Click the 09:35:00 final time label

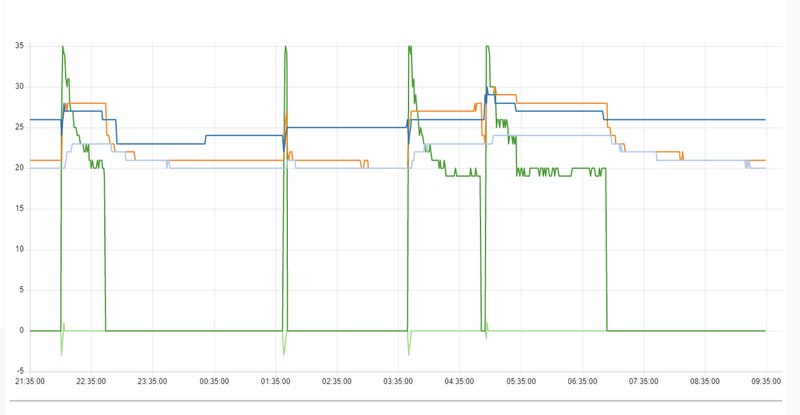pyautogui.click(x=765, y=381)
